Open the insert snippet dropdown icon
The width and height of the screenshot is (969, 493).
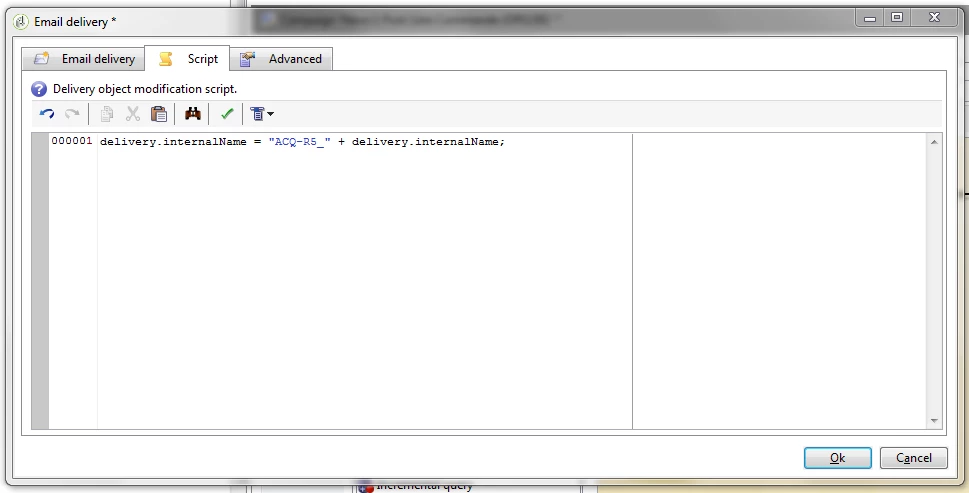(262, 114)
